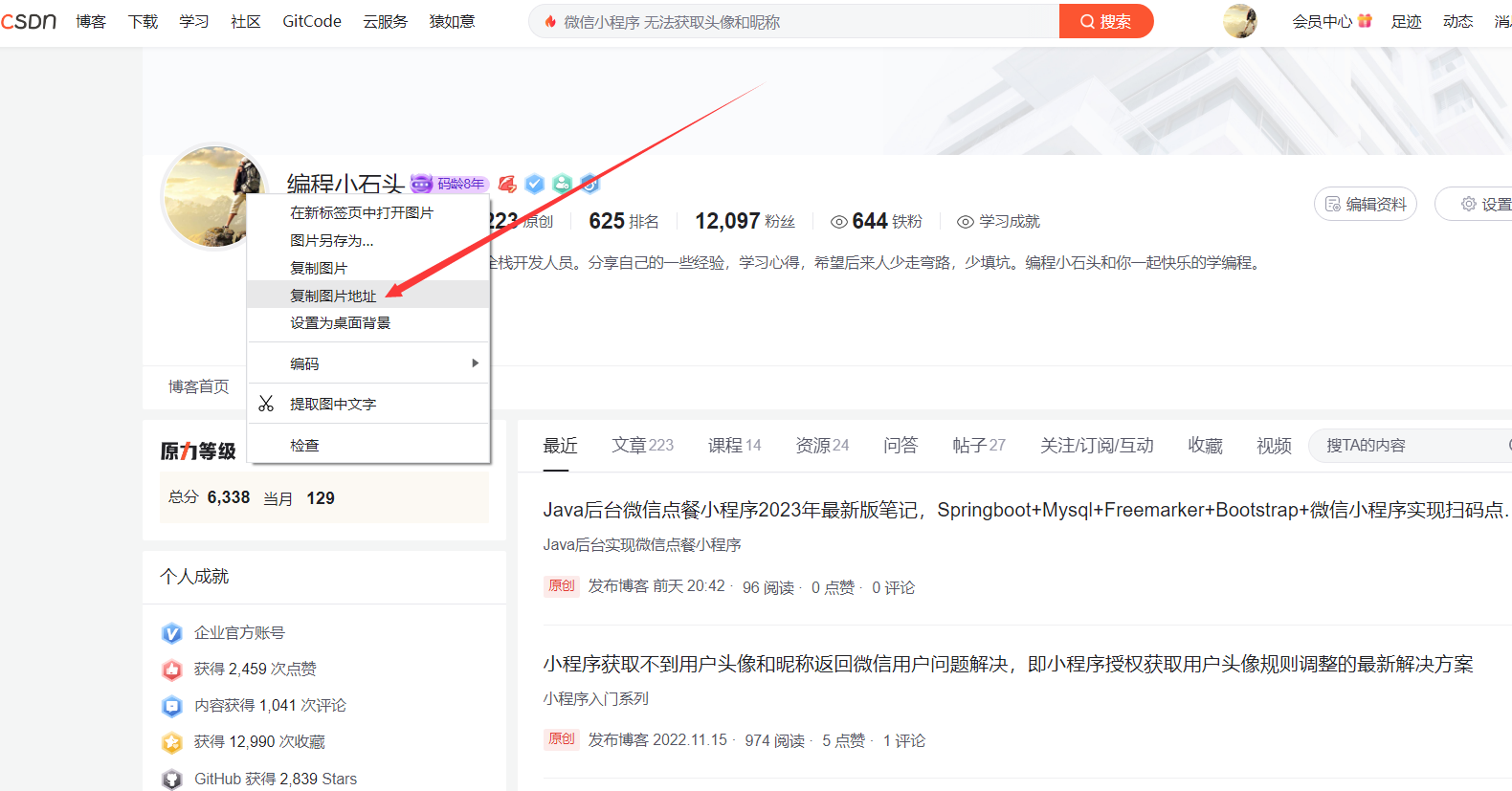This screenshot has width=1512, height=791.
Task: Select 复制图片 in context menu
Action: pos(368,268)
